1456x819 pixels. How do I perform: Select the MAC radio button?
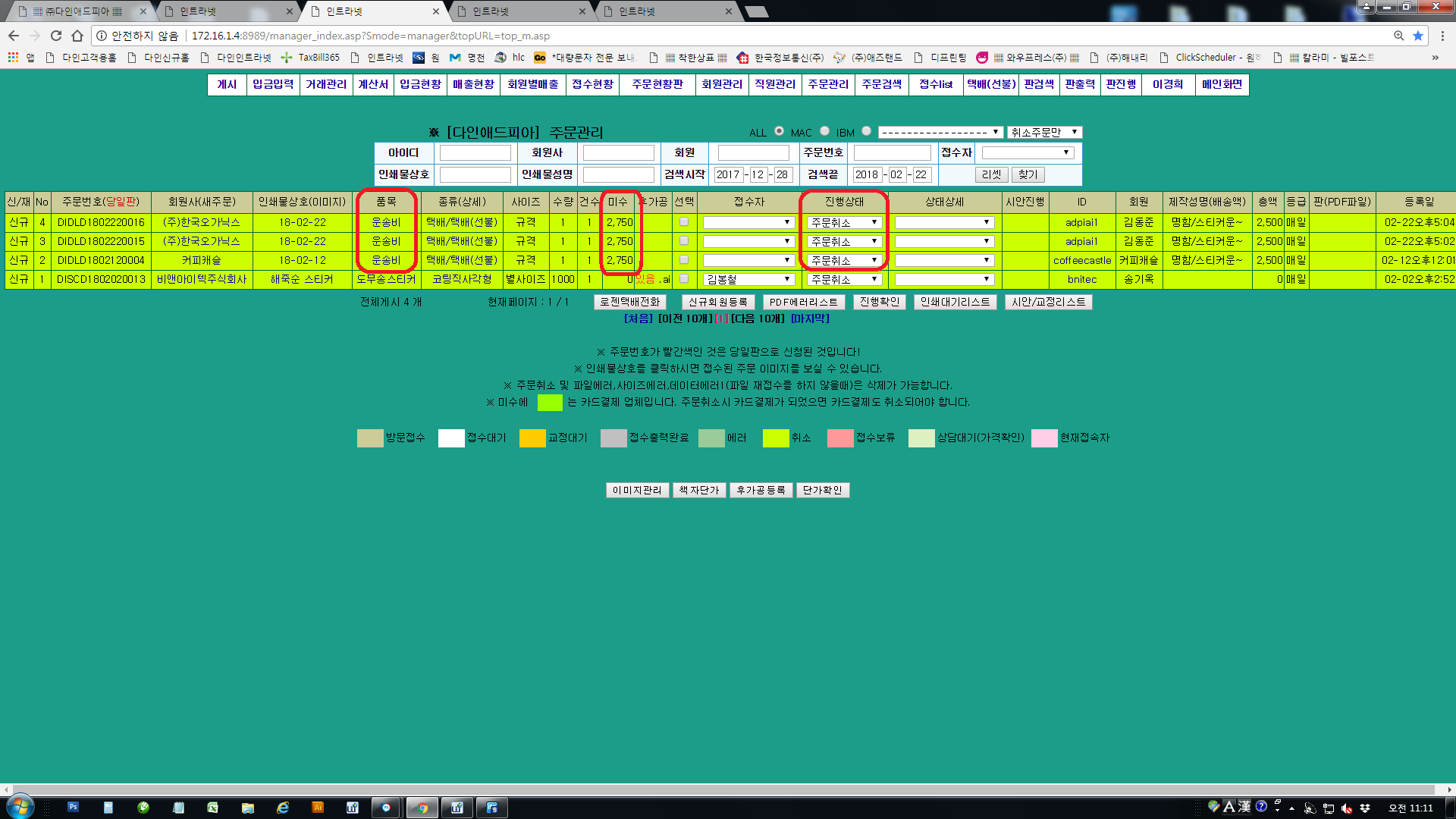[x=824, y=131]
